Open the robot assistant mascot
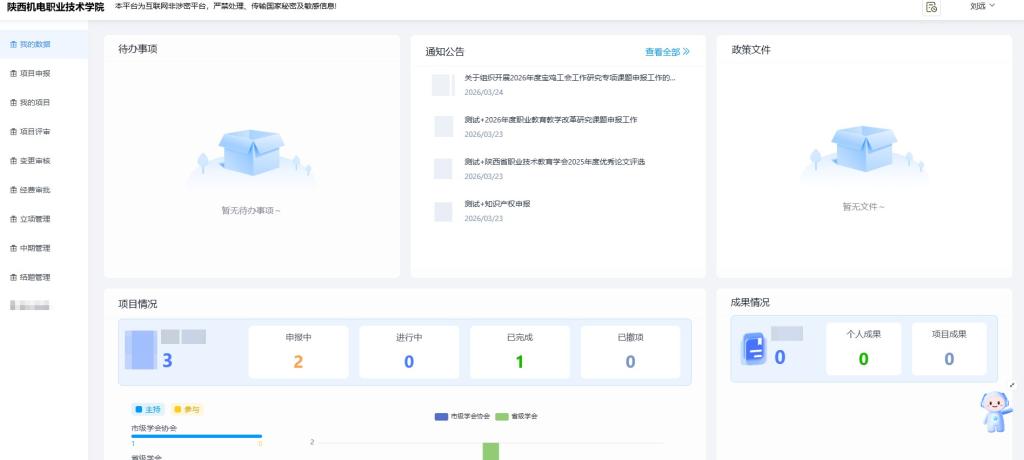This screenshot has height=460, width=1024. tap(995, 410)
